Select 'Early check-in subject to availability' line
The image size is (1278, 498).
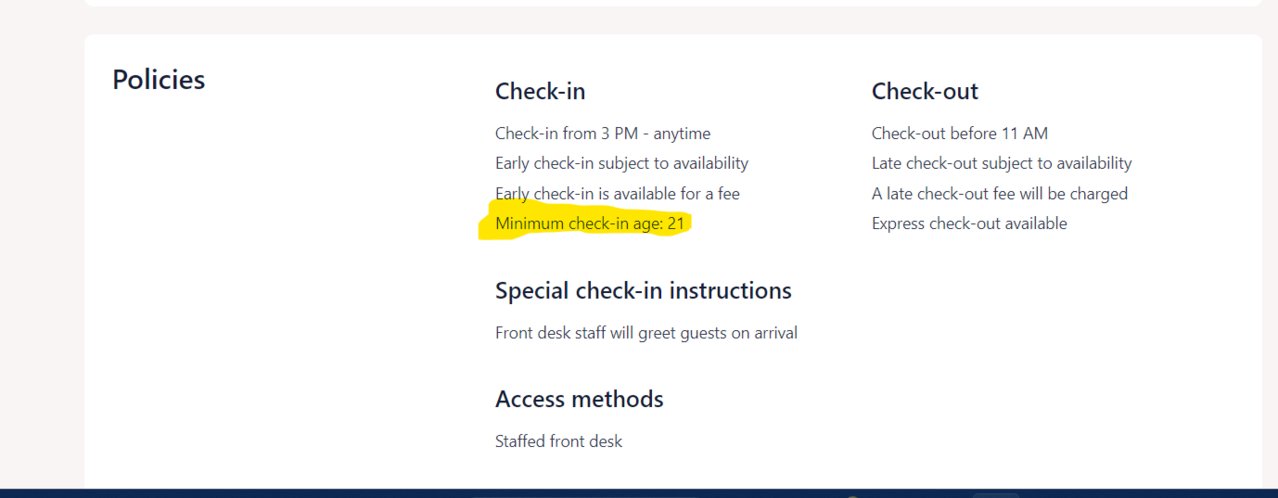coord(622,163)
